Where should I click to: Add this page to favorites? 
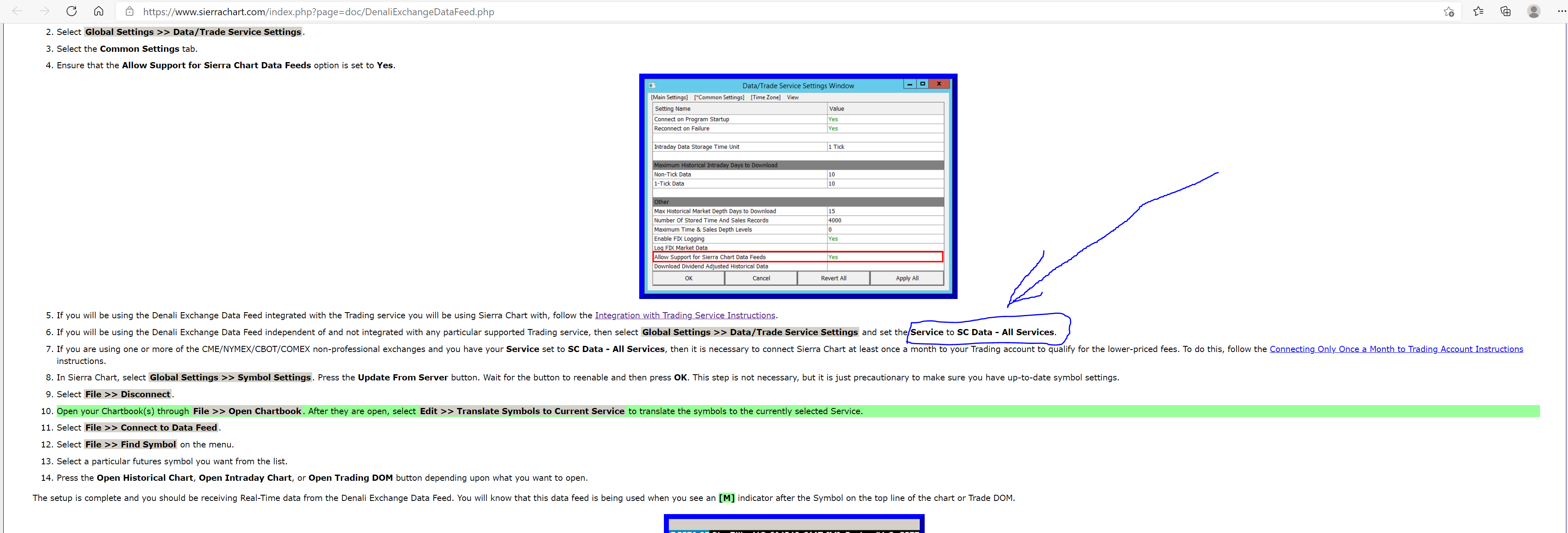click(1449, 12)
